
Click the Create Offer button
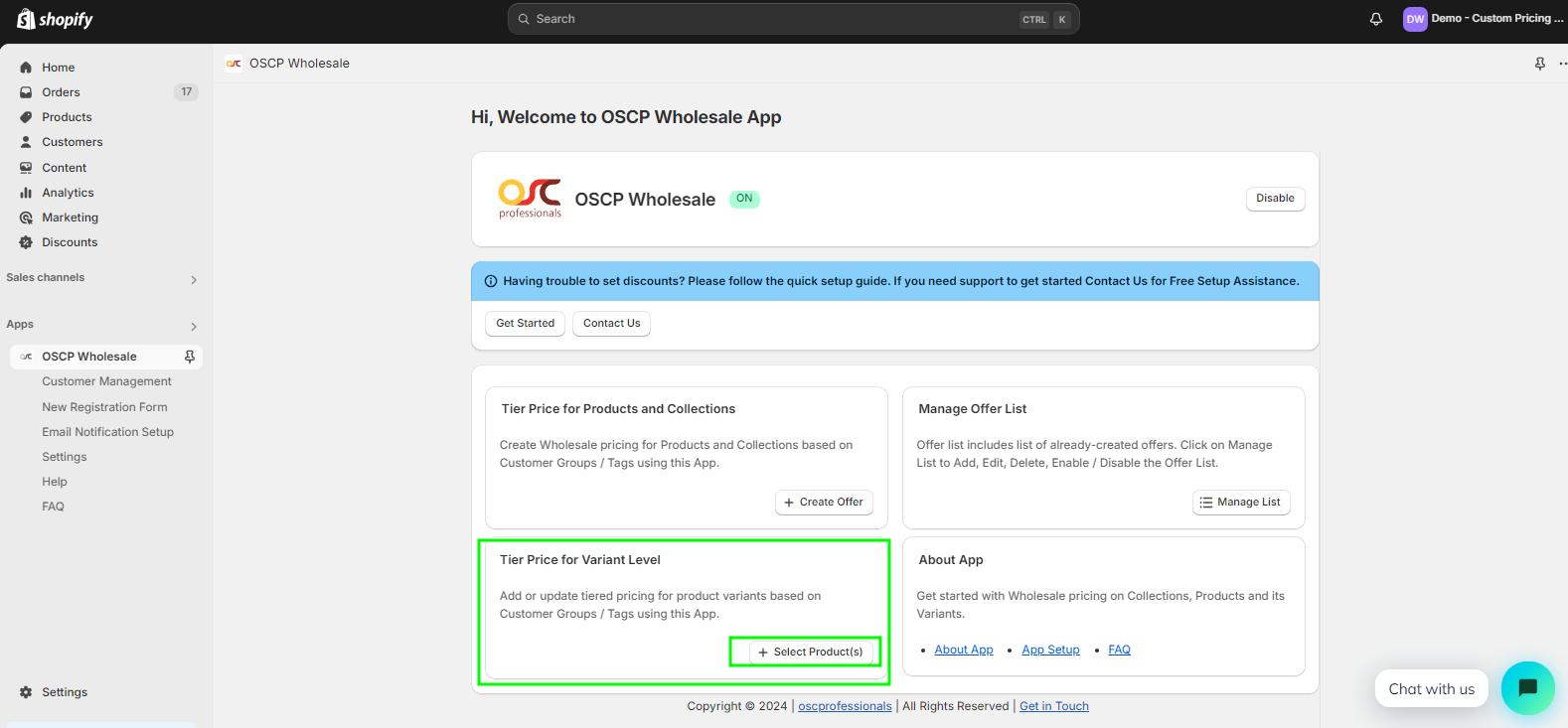pos(823,503)
